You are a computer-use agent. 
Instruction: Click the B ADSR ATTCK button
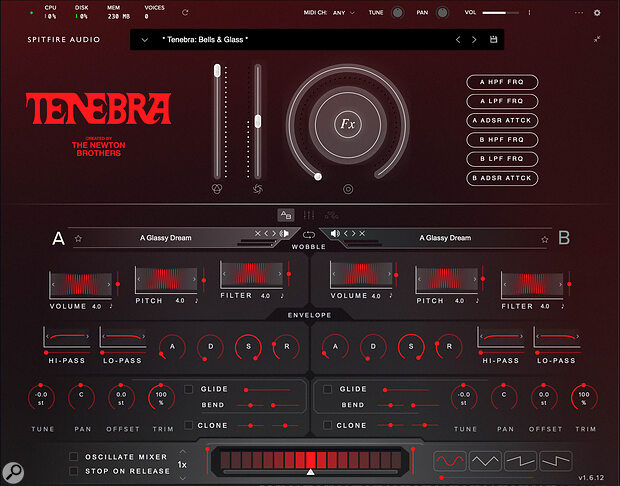(502, 178)
